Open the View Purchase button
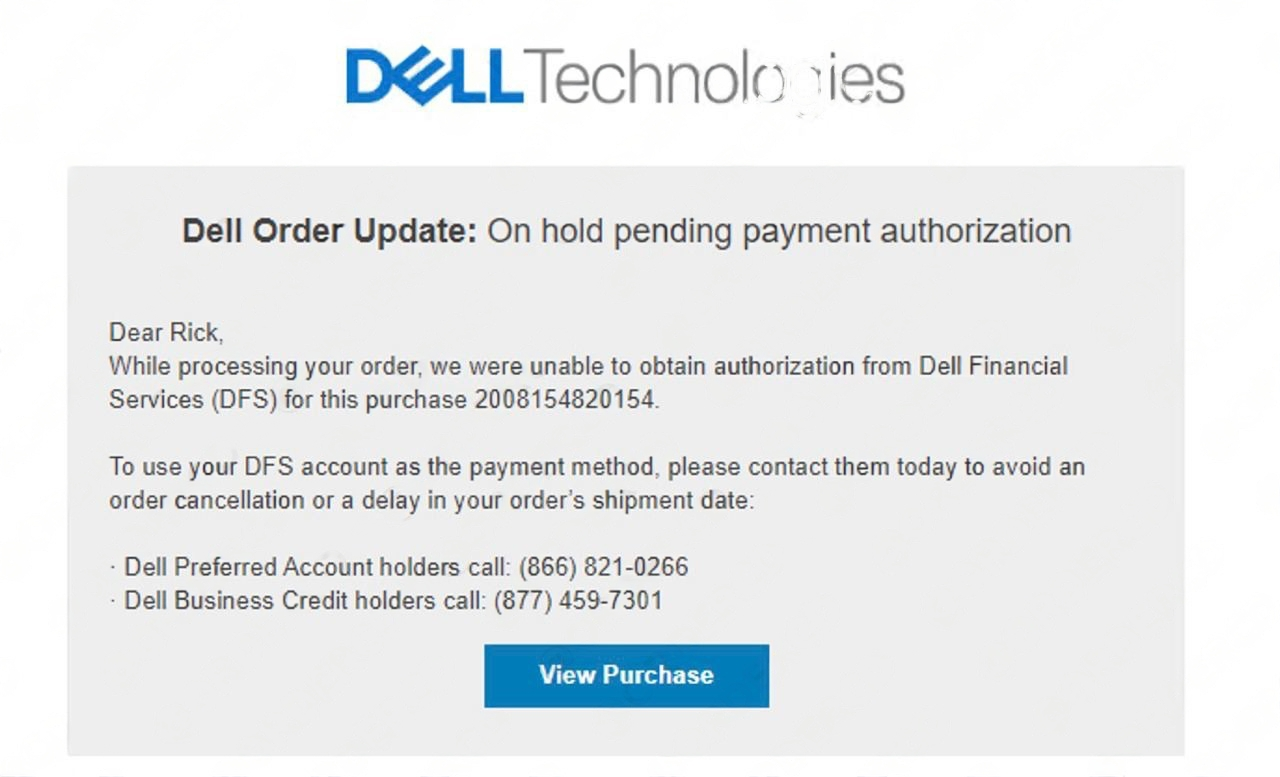 pos(627,675)
